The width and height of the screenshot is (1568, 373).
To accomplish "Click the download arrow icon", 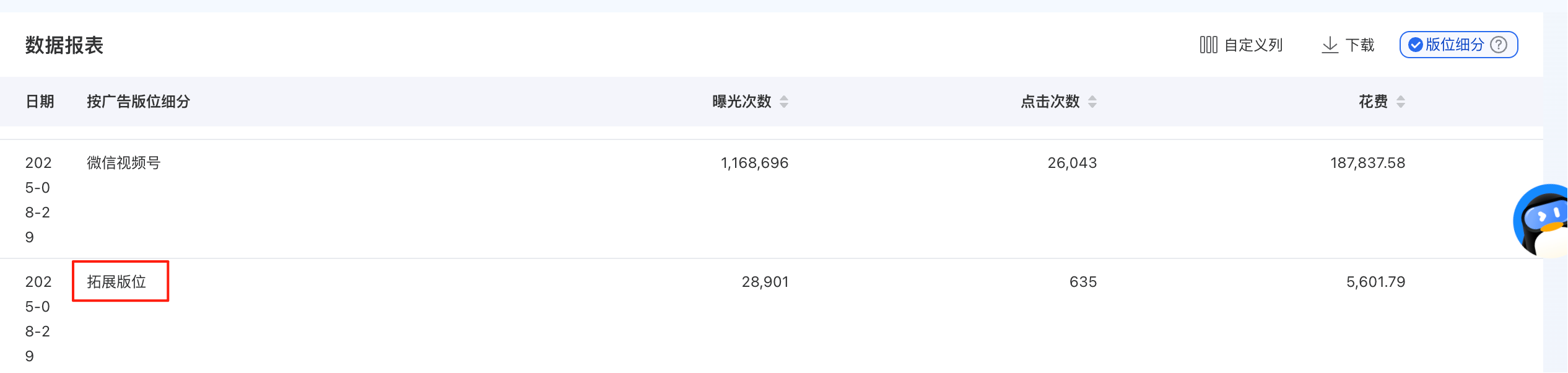I will click(x=1330, y=45).
